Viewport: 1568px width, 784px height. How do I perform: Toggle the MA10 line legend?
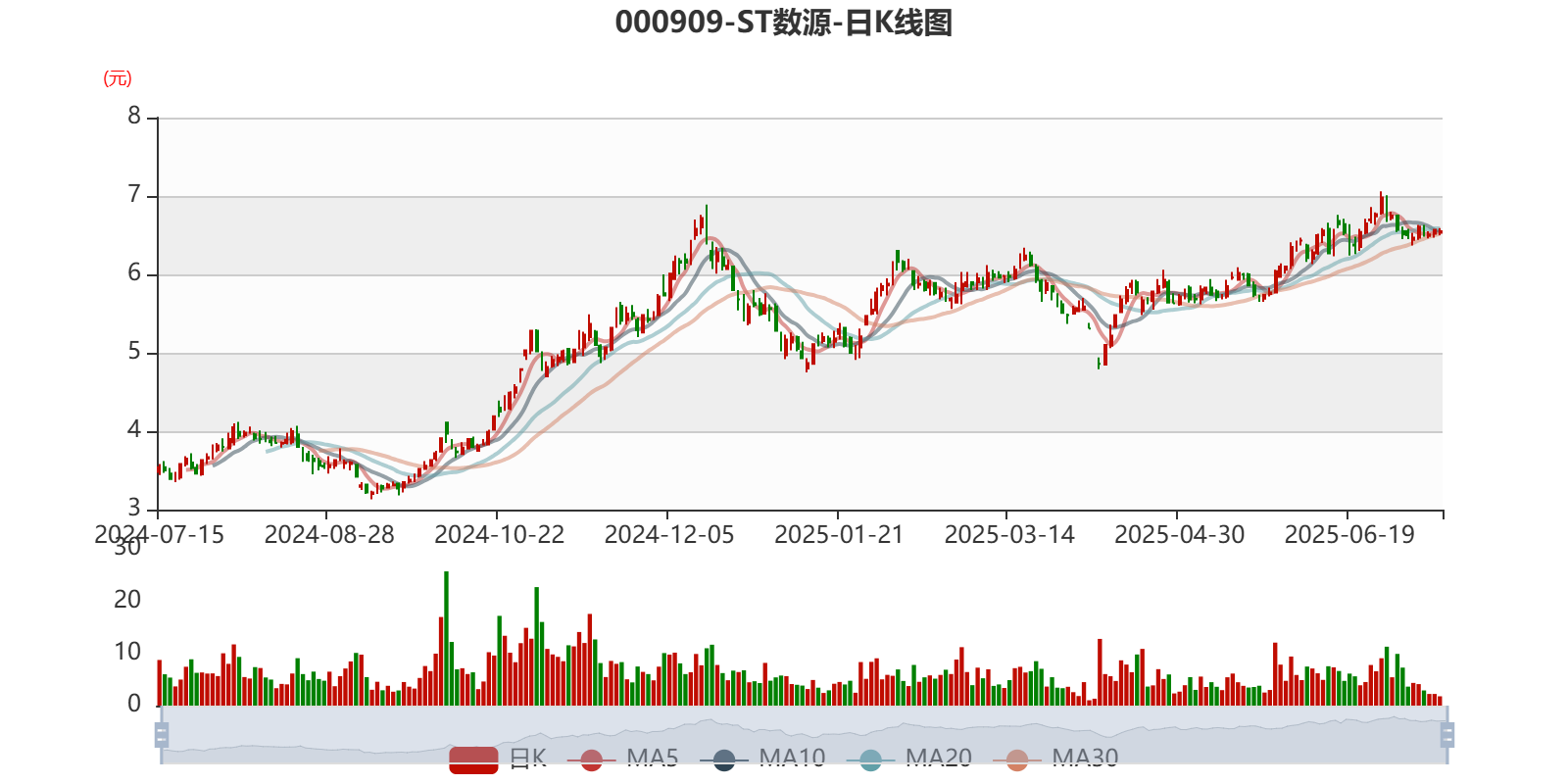762,759
